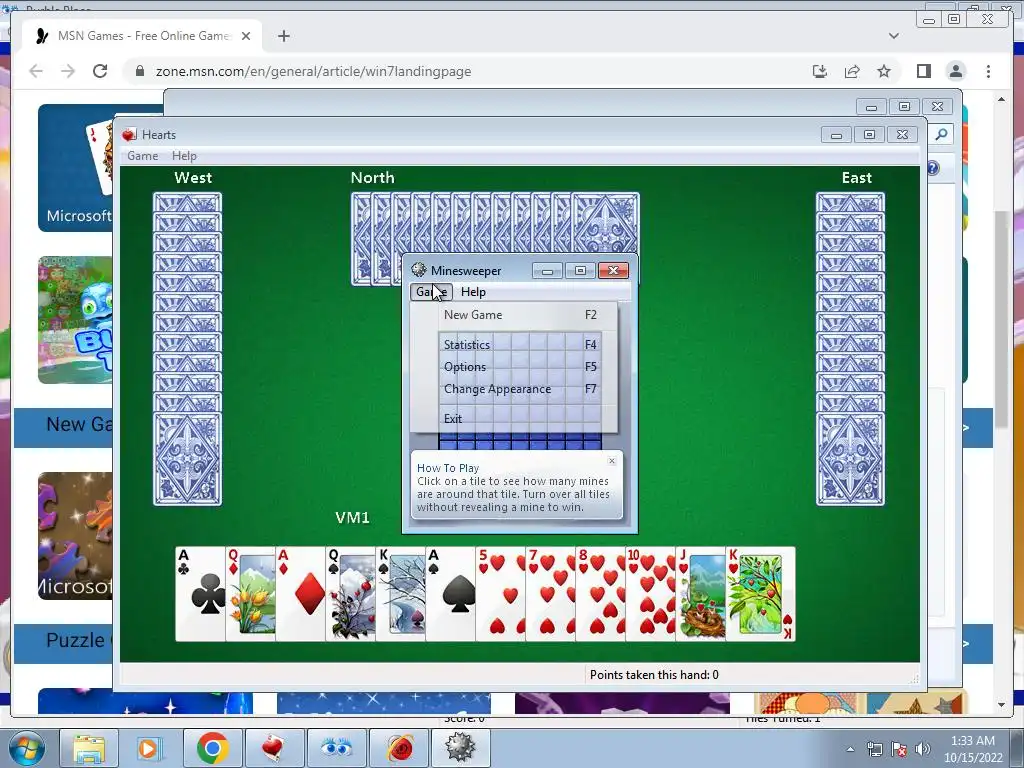Open the Chrome profile avatar
The width and height of the screenshot is (1024, 768).
956,71
